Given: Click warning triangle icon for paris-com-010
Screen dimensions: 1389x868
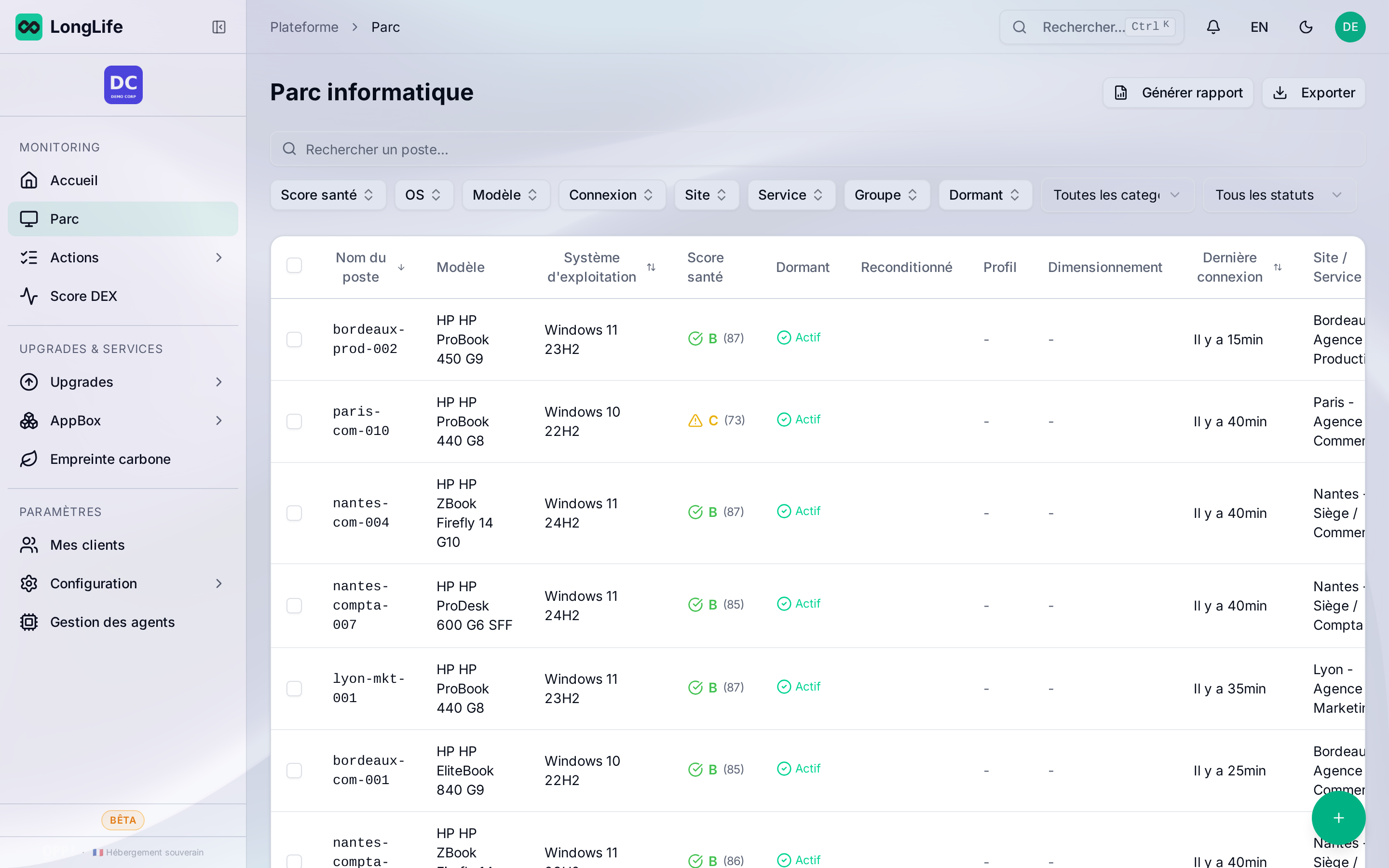Looking at the screenshot, I should click(x=695, y=421).
